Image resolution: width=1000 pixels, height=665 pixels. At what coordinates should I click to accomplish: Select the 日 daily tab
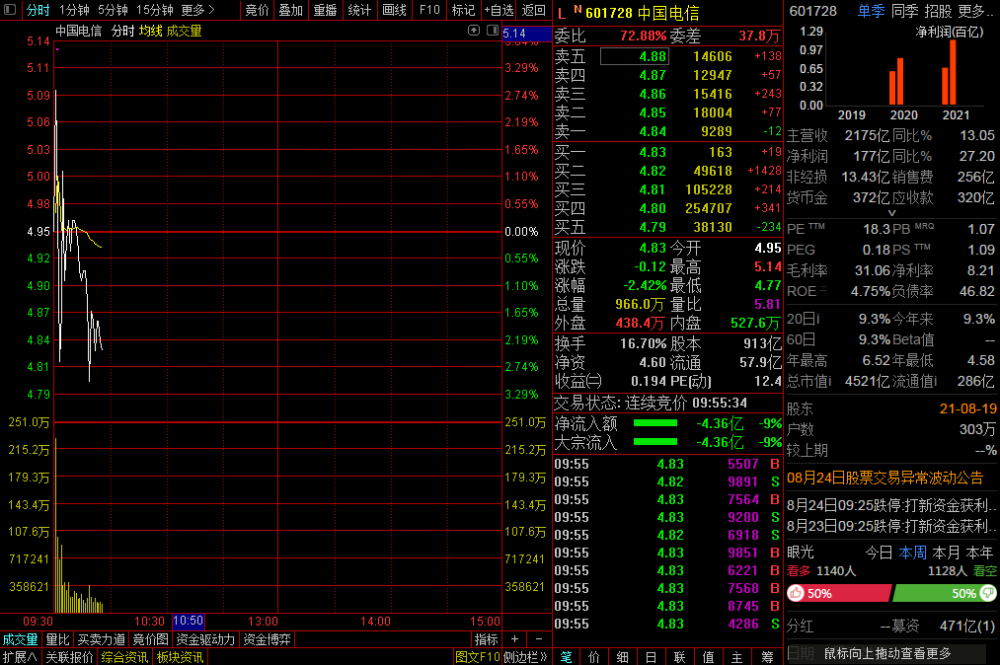[651, 657]
